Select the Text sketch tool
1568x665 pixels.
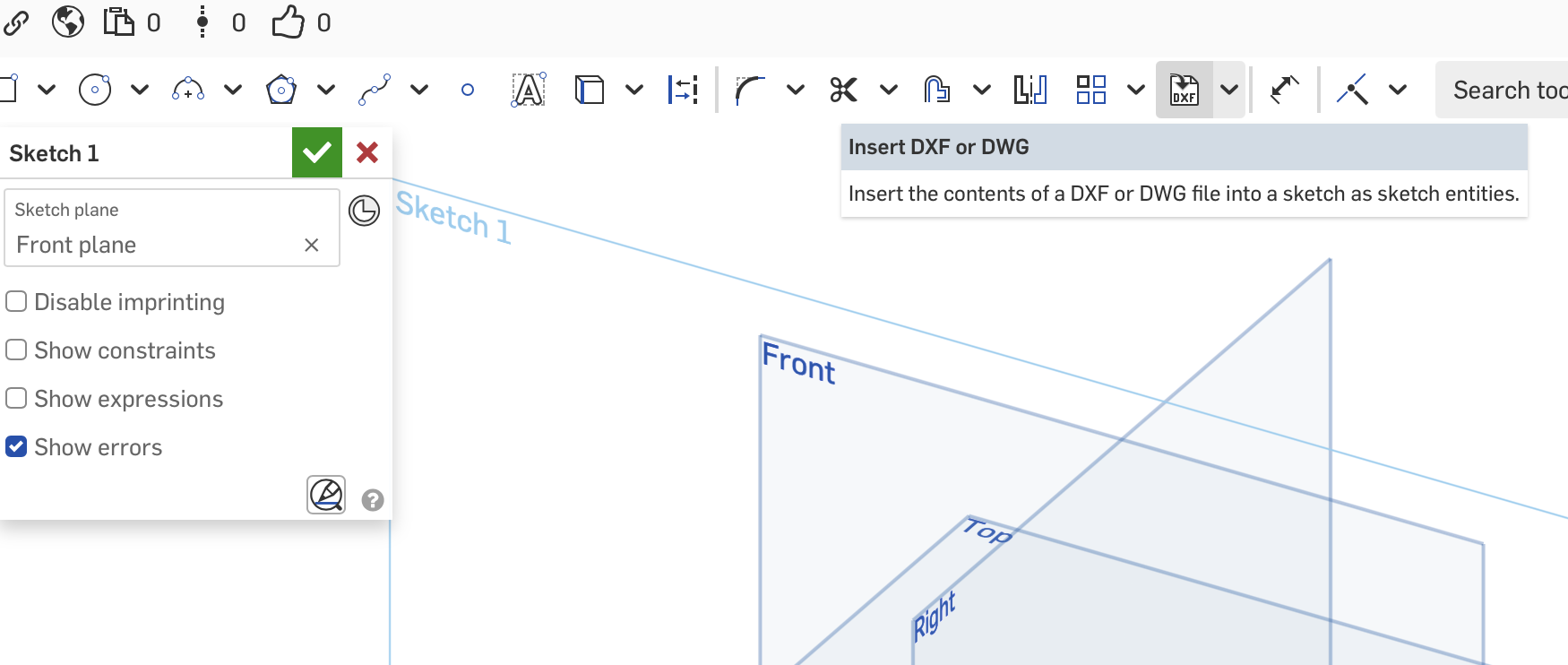529,90
